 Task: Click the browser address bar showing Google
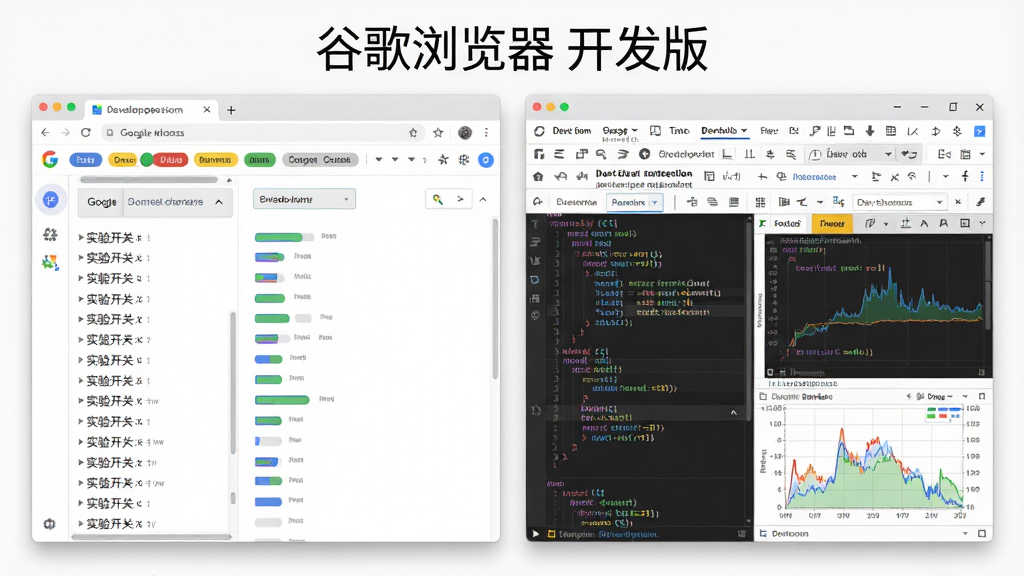pos(261,133)
